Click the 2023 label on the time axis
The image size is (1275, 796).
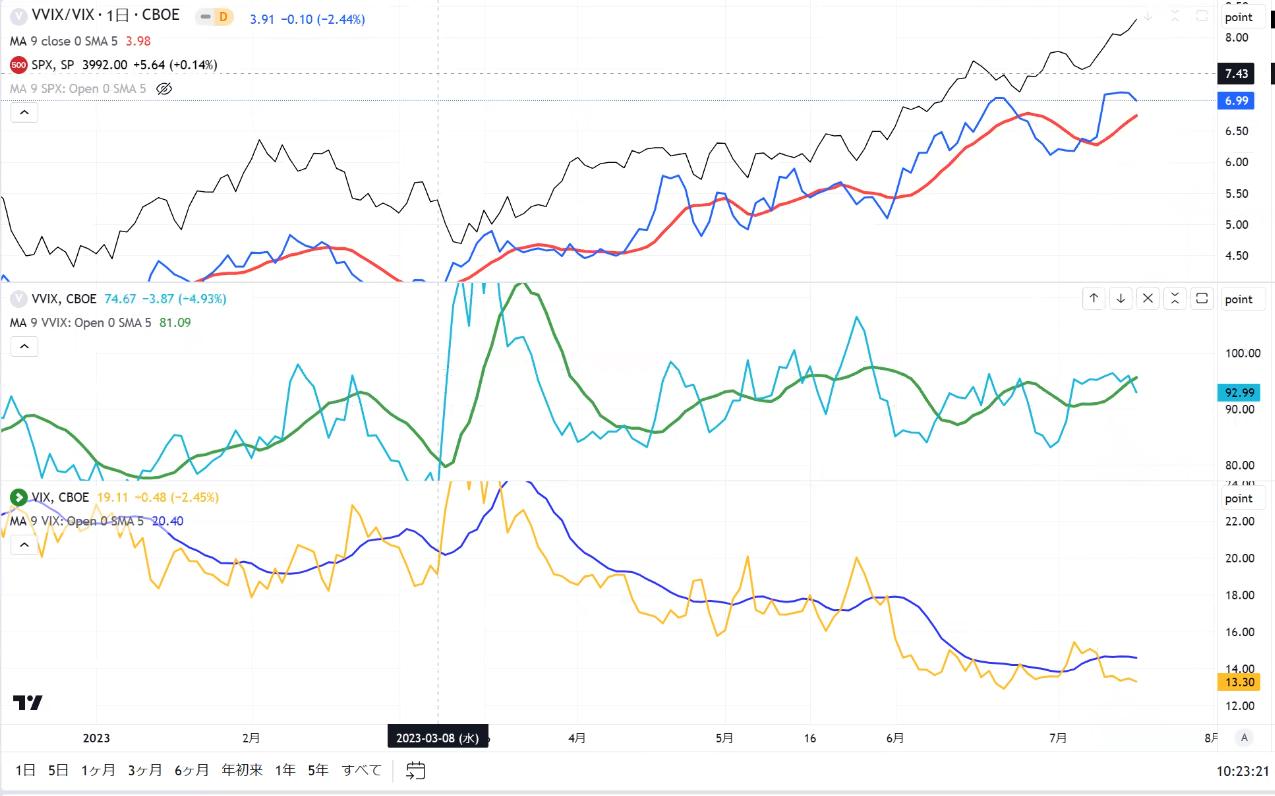pos(96,738)
